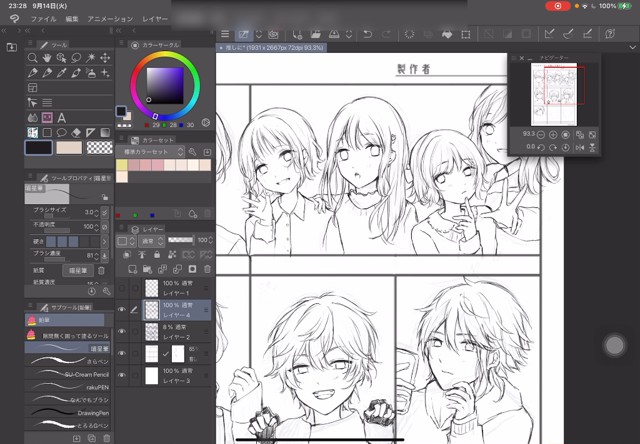This screenshot has width=640, height=444.
Task: Select the さらペン brush
Action: coord(68,361)
